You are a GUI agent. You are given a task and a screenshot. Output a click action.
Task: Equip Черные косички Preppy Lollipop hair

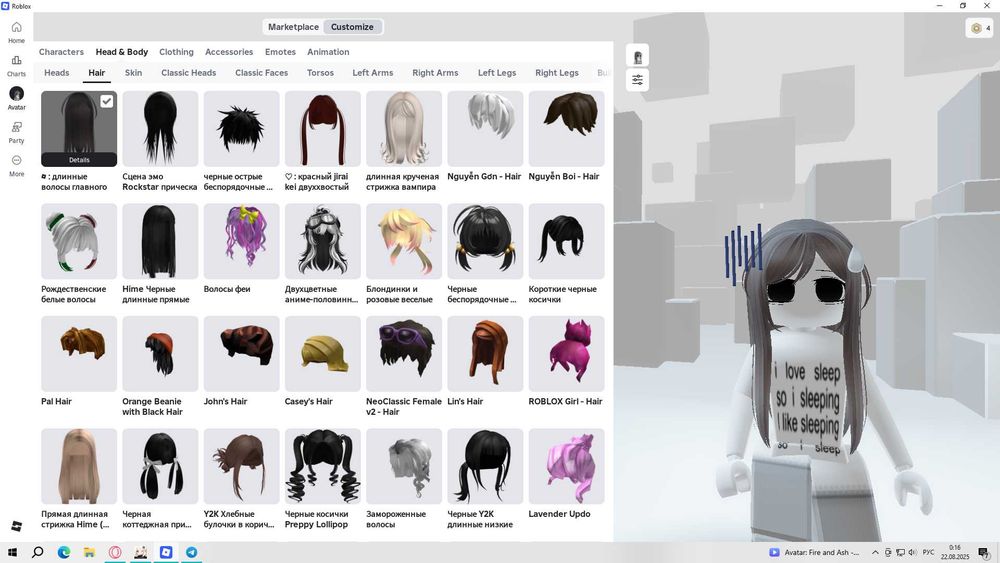click(x=323, y=466)
